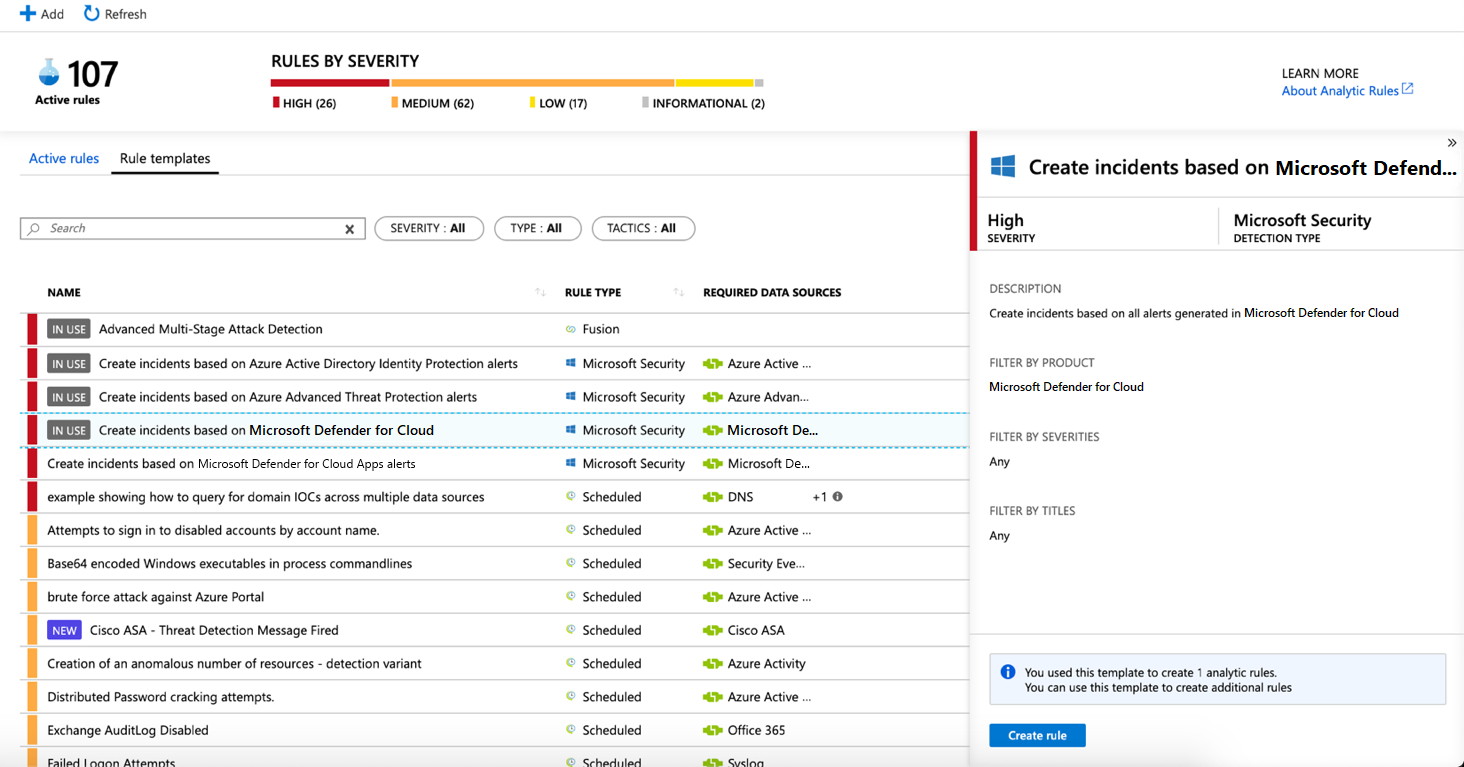This screenshot has width=1464, height=767.
Task: Sort by NAME column arrows
Action: coord(540,292)
